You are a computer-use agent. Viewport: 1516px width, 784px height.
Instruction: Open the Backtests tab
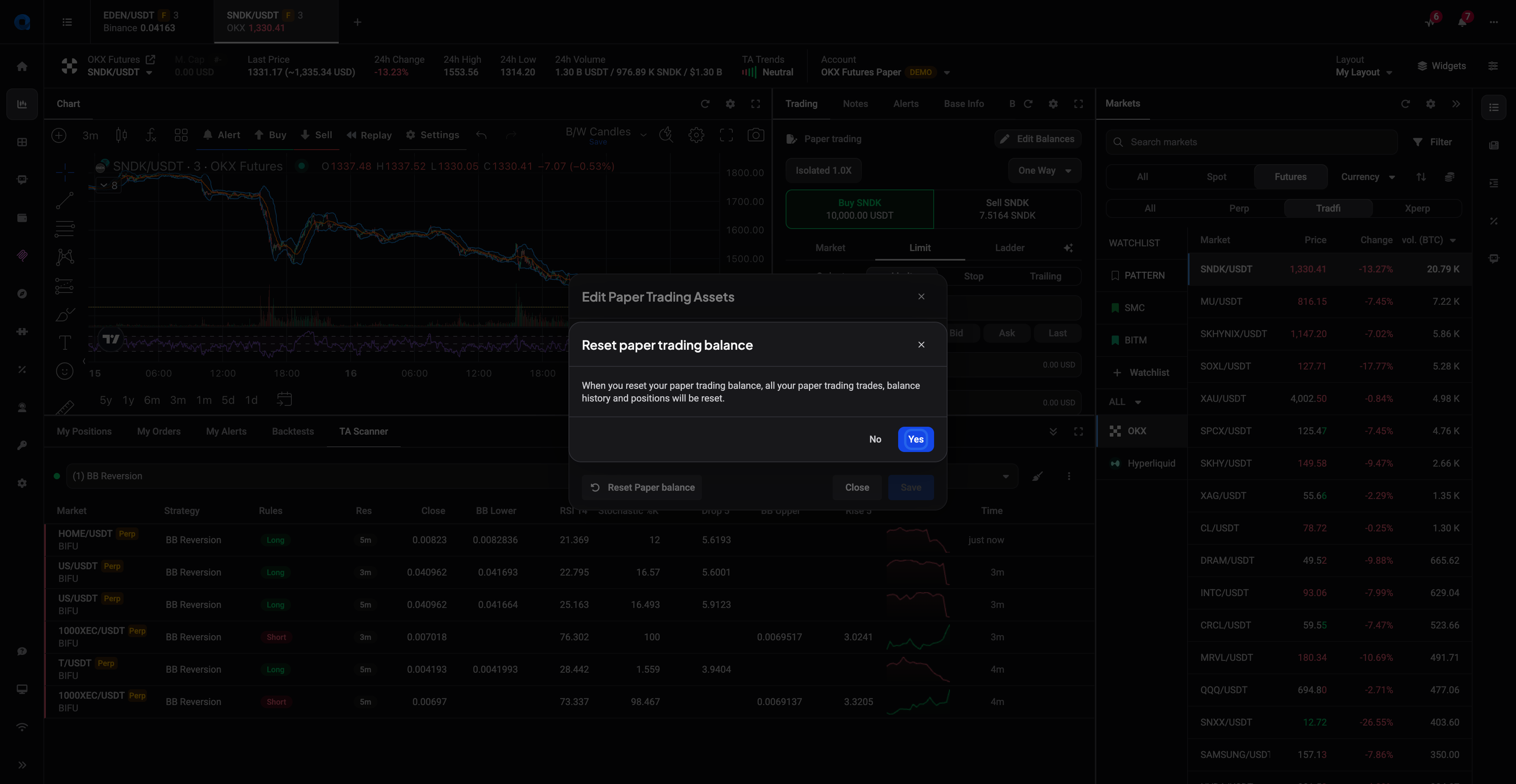(293, 431)
